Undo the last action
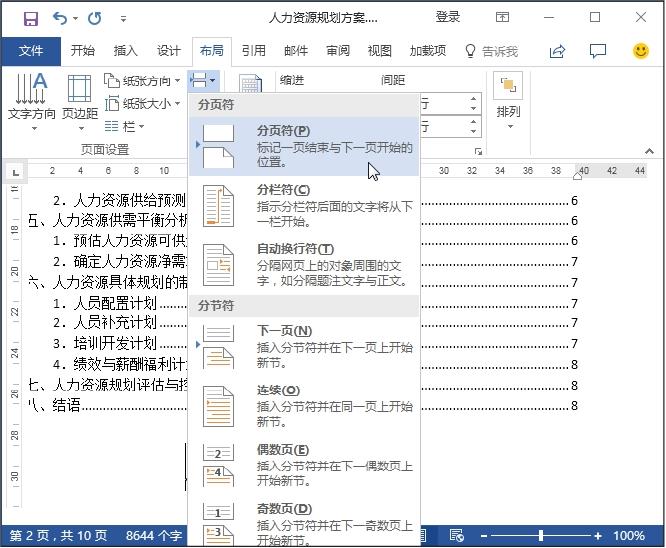 click(60, 18)
